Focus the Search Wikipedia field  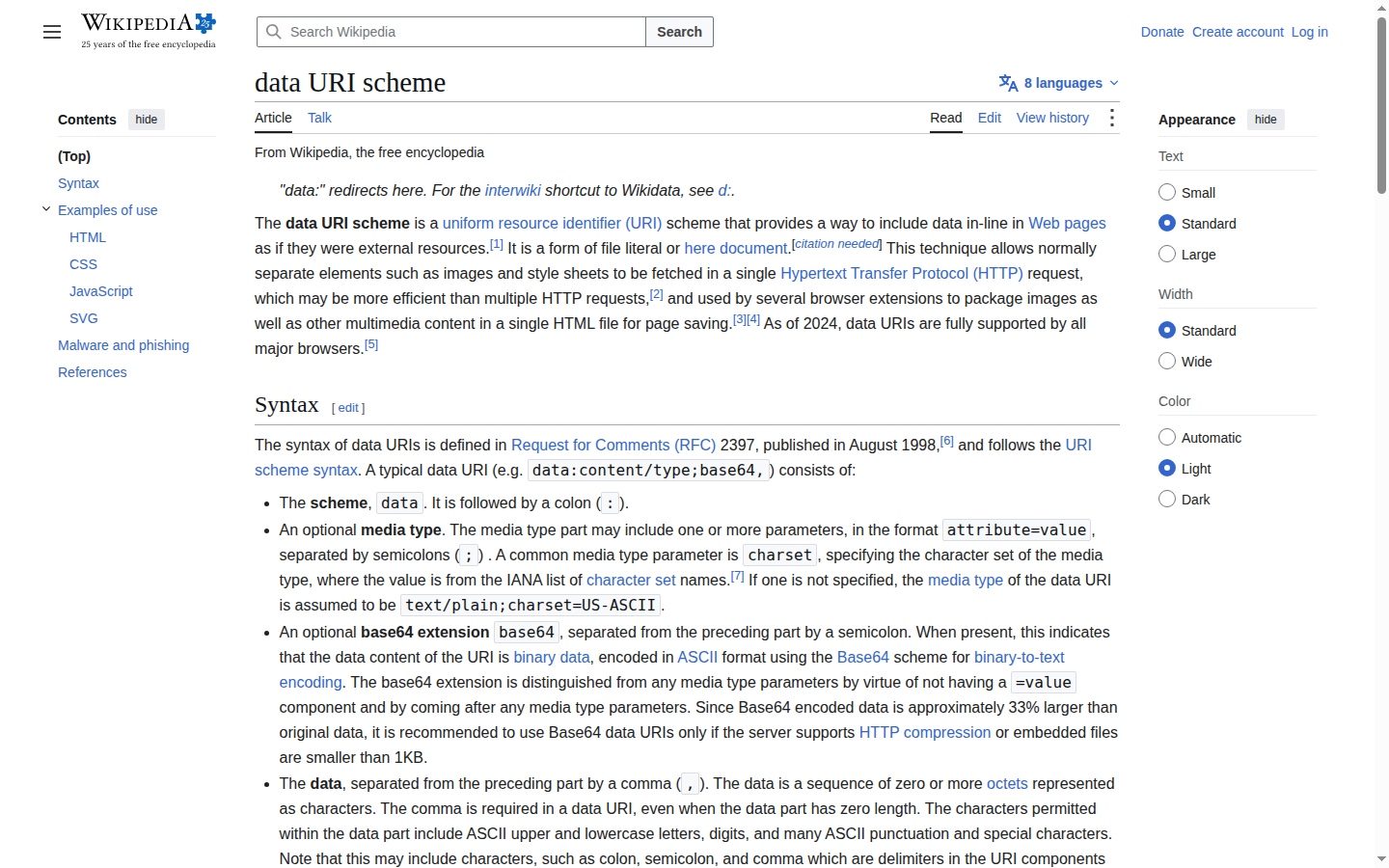pos(451,32)
